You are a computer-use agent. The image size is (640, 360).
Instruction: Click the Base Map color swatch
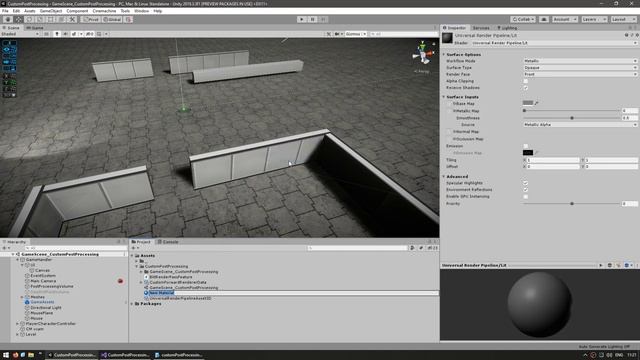(528, 103)
